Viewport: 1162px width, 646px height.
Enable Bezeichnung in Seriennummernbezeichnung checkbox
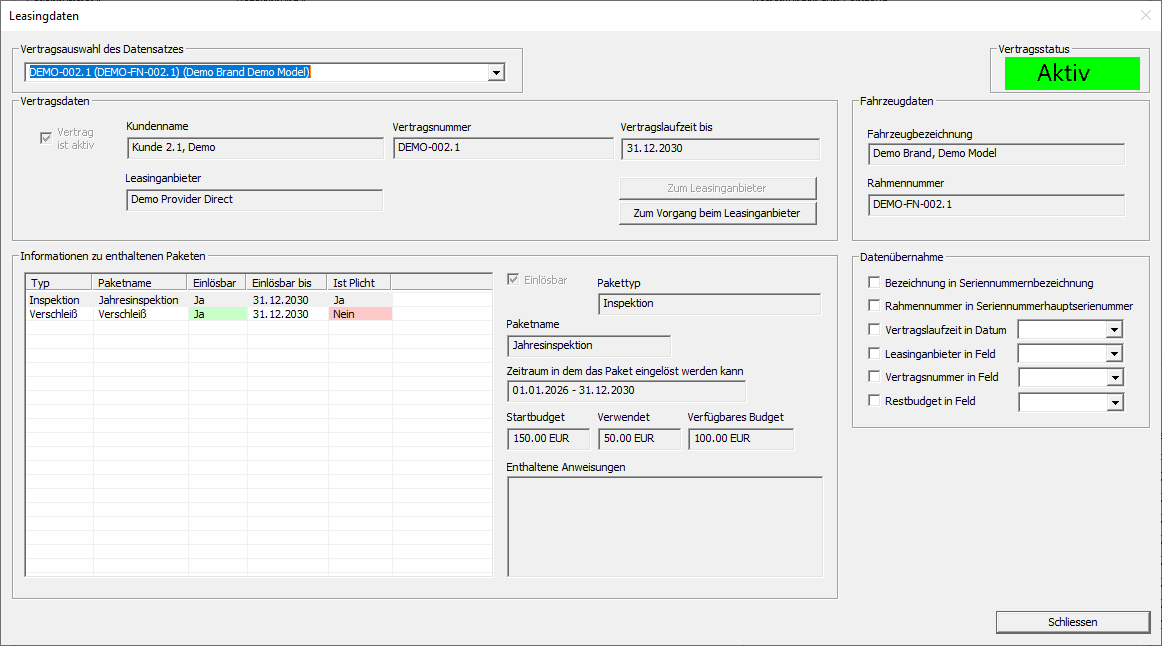(874, 282)
